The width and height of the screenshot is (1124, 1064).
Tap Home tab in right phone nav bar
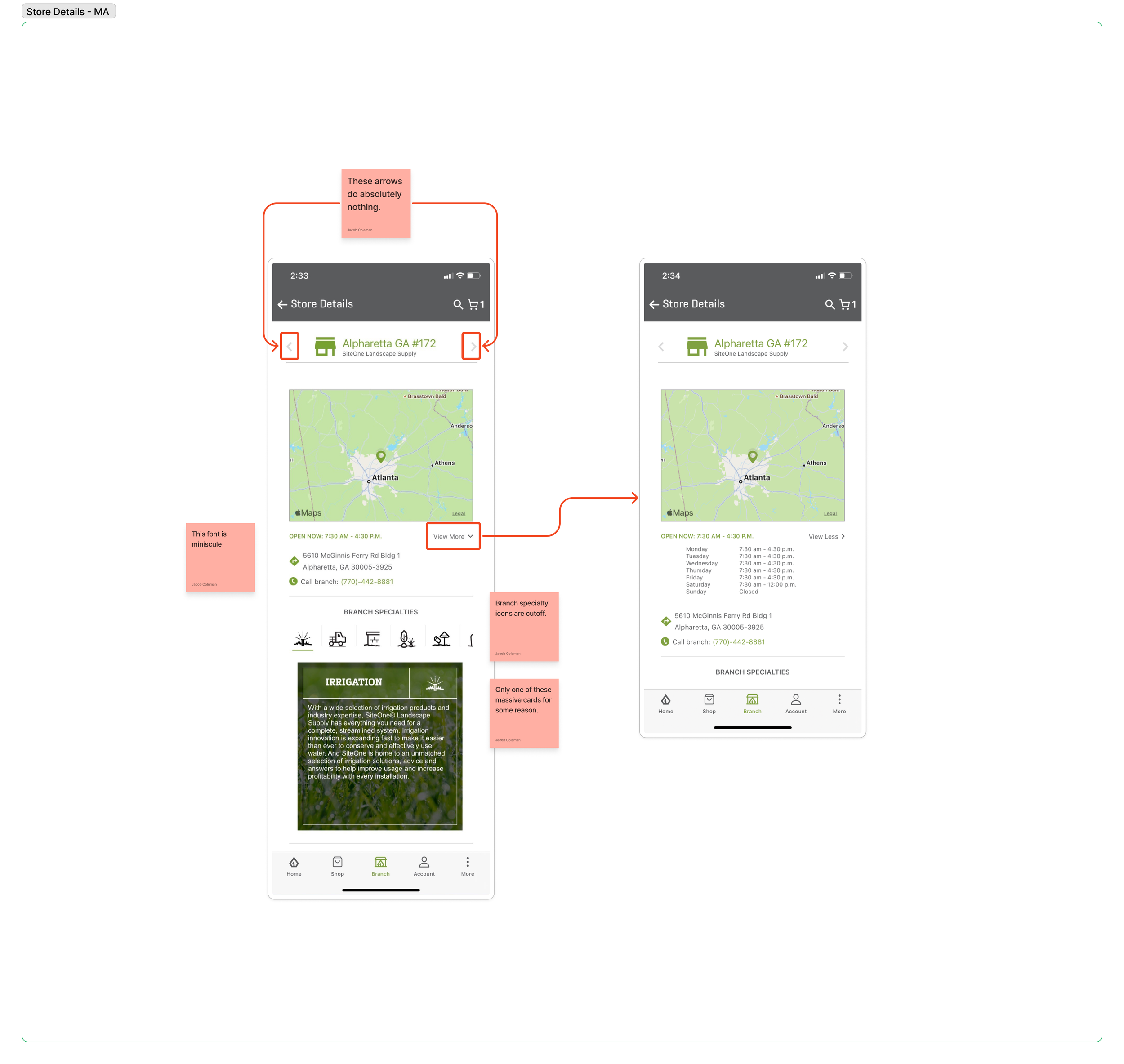[665, 703]
